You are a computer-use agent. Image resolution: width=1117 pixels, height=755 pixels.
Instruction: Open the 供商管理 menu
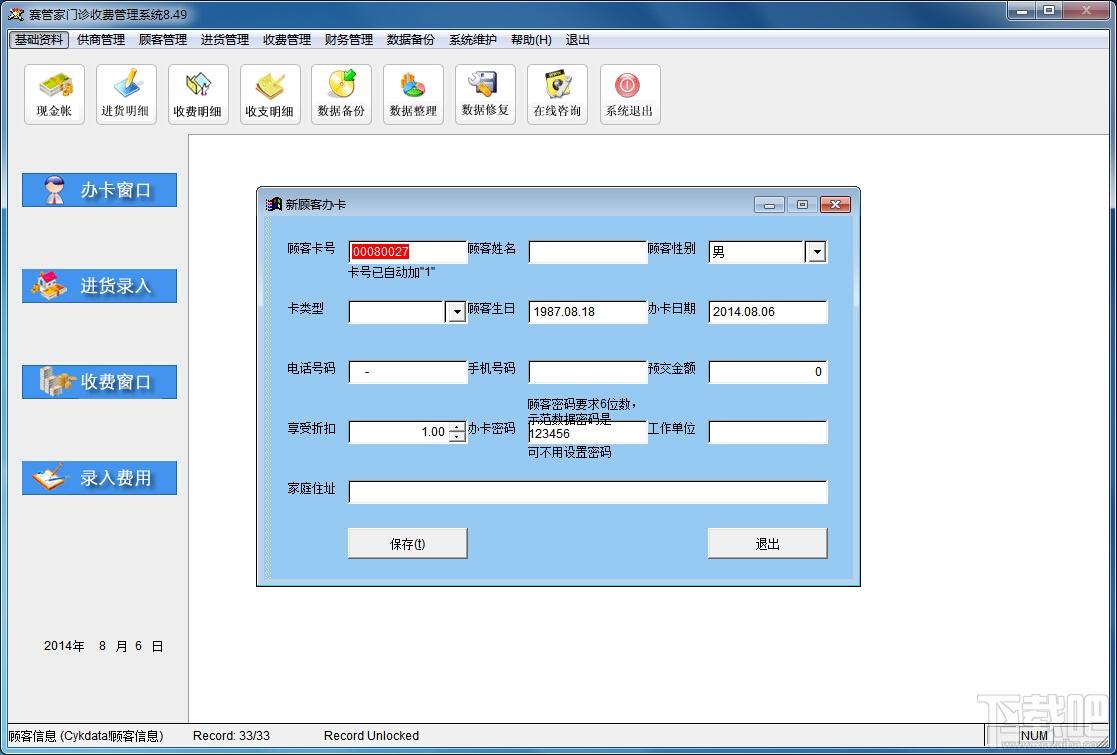click(101, 40)
